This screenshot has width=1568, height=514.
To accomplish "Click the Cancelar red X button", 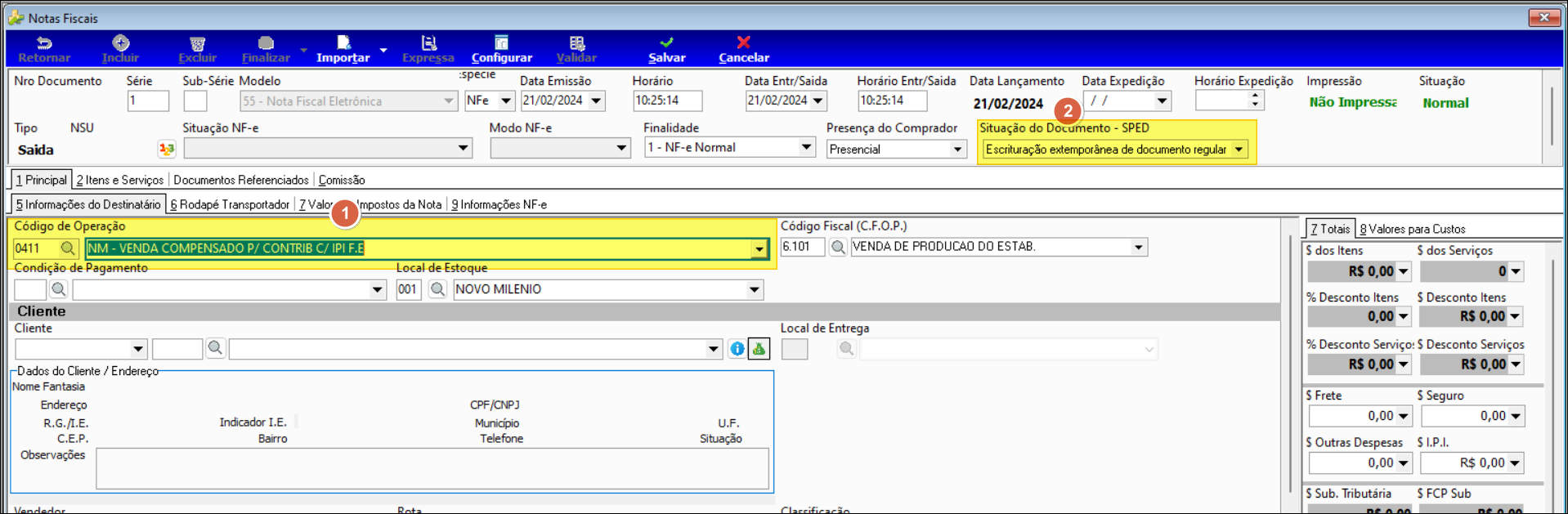I will pos(743,42).
